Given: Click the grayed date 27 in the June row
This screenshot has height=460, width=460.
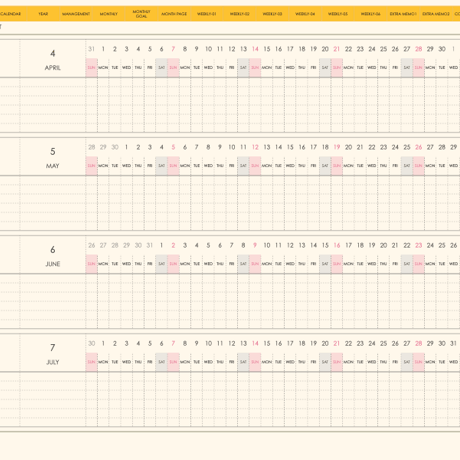Looking at the screenshot, I should 103,245.
